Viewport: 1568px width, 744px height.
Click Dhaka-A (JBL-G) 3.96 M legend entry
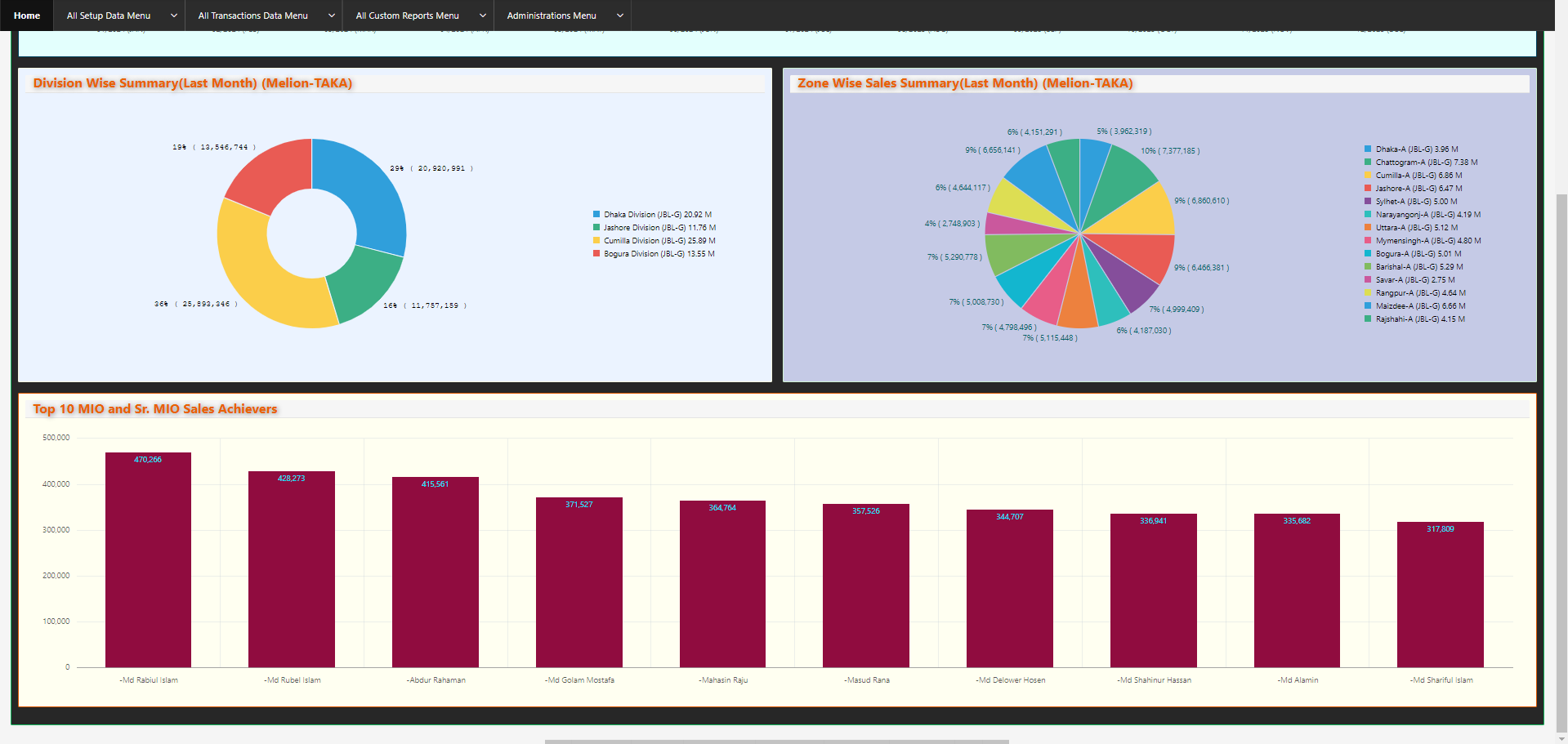pyautogui.click(x=1417, y=149)
